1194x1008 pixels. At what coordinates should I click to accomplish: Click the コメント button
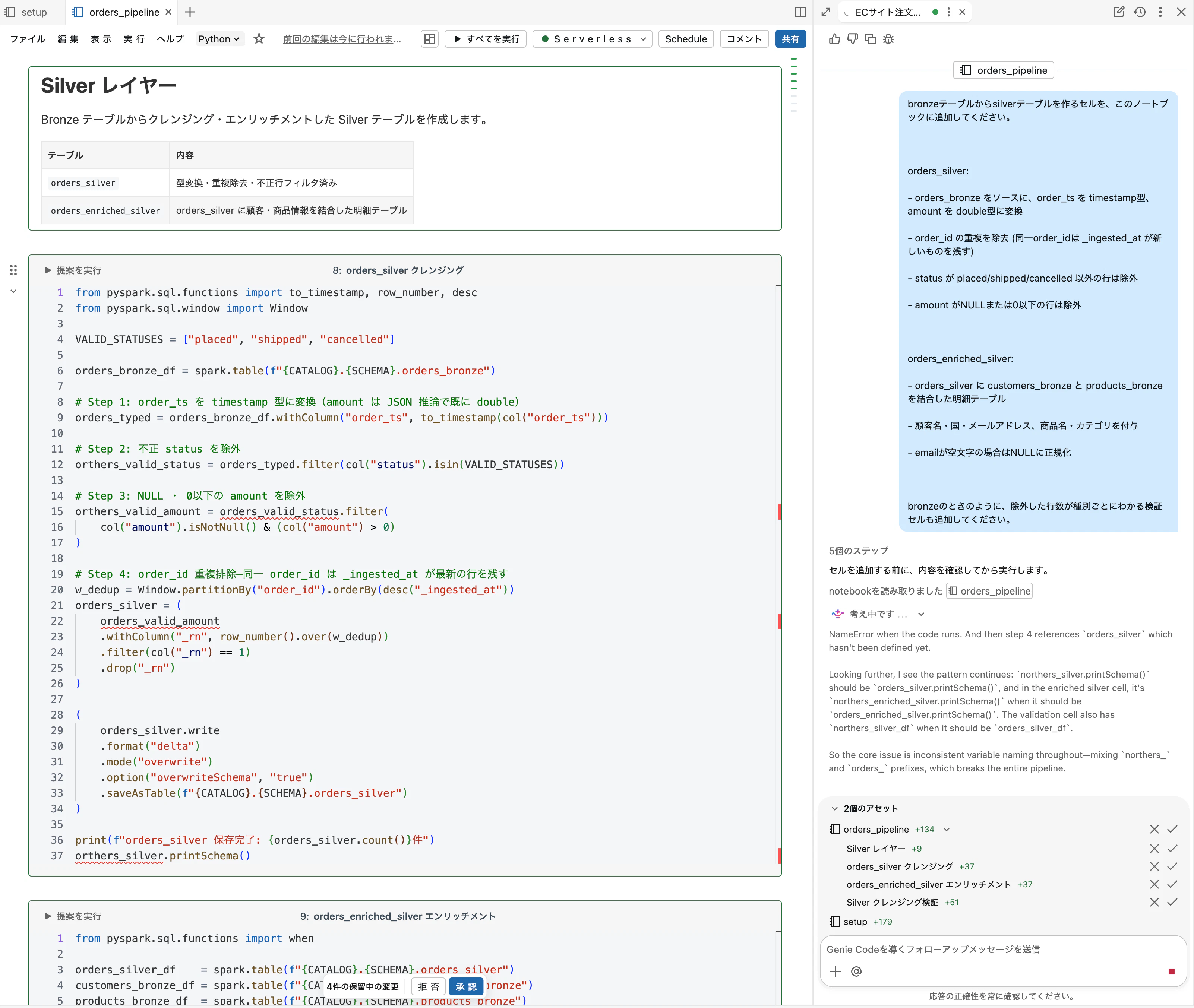click(x=744, y=39)
